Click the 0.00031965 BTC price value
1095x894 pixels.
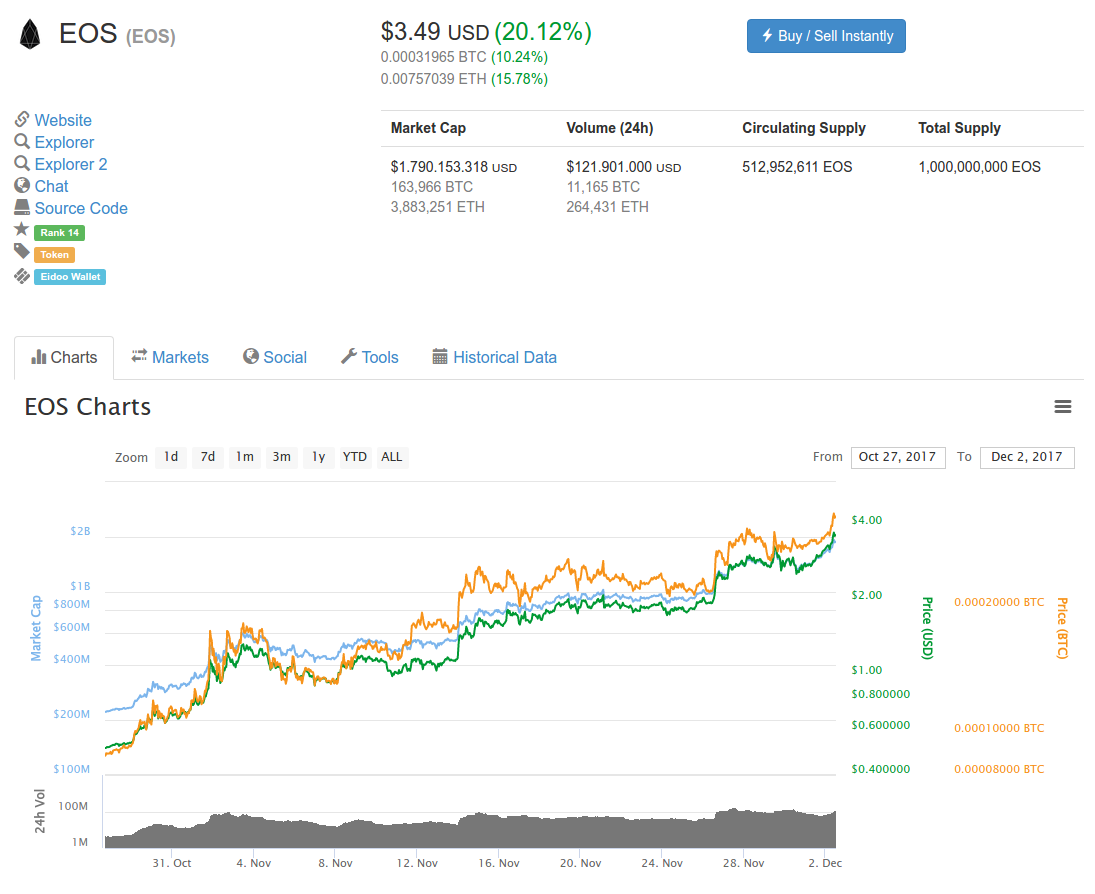point(433,57)
